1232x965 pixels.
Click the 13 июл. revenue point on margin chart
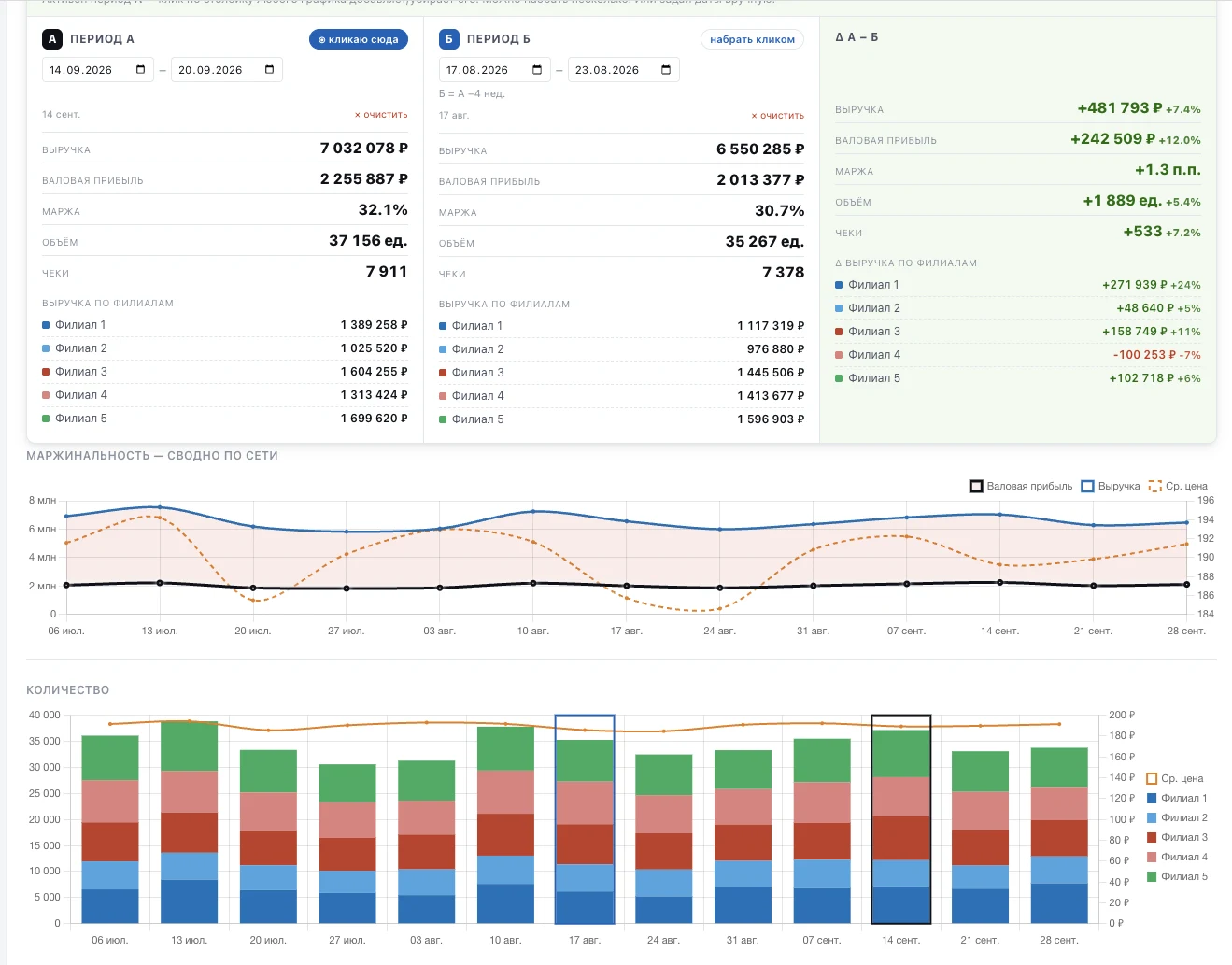click(160, 507)
